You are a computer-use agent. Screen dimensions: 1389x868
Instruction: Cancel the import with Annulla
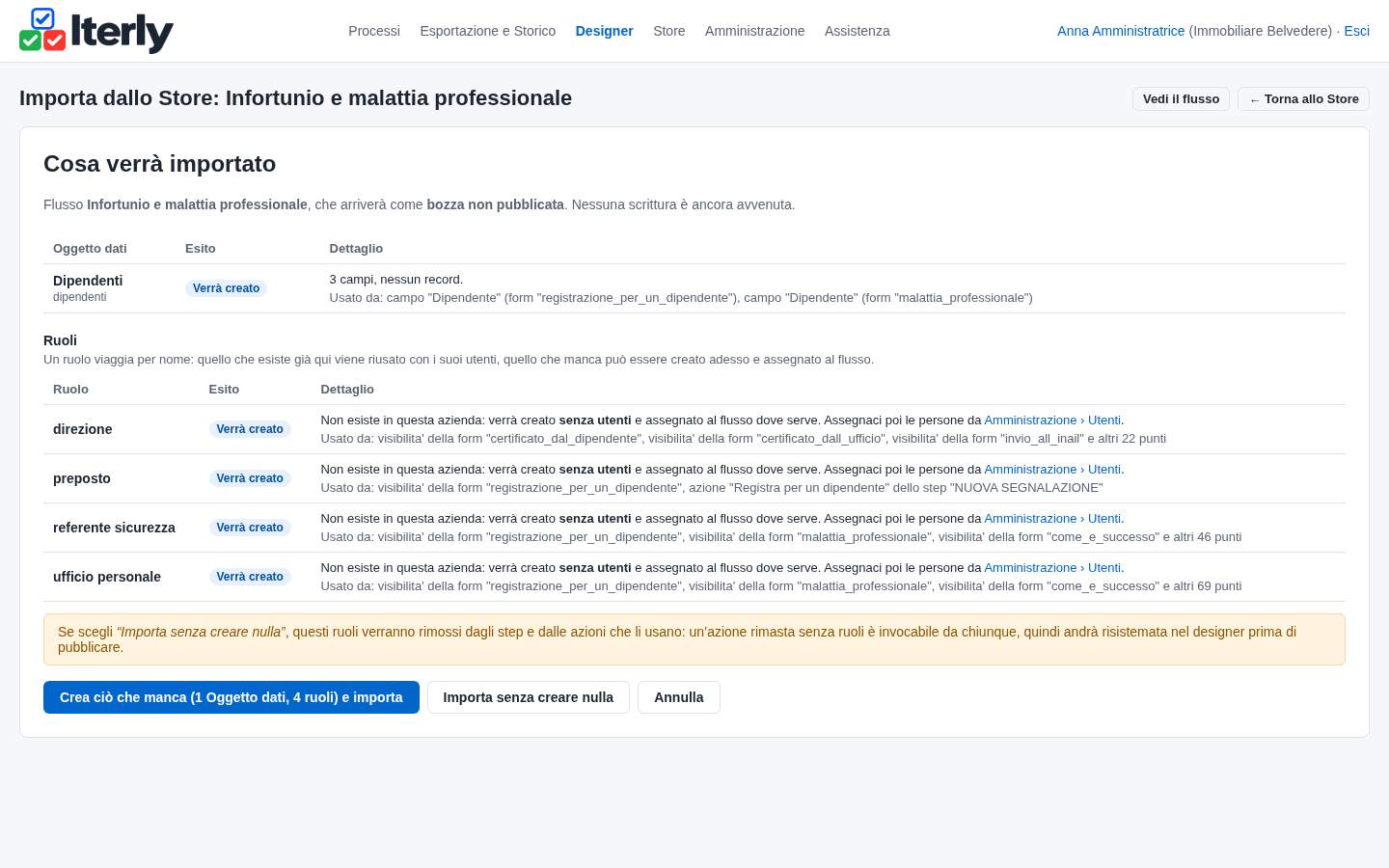[679, 697]
